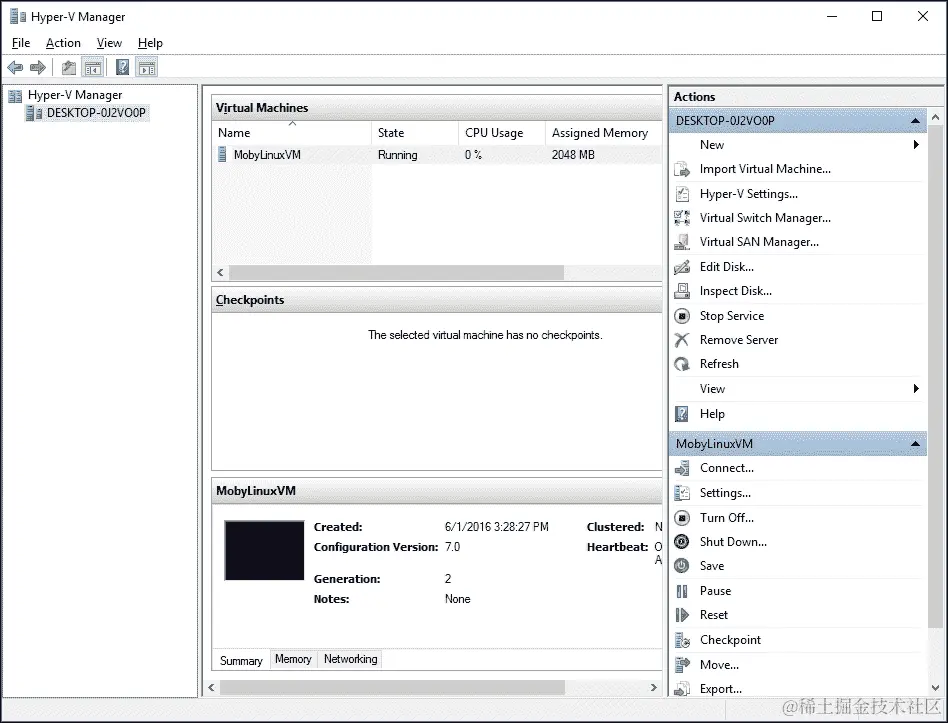Expand the New submenu arrow
Screen dimensions: 948x723
(918, 144)
